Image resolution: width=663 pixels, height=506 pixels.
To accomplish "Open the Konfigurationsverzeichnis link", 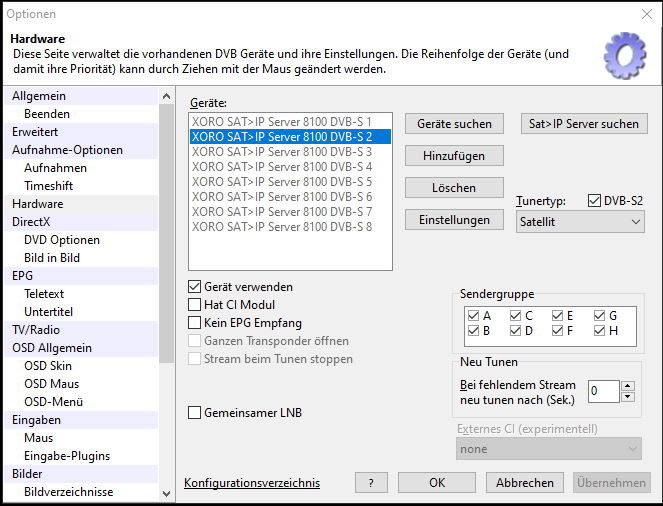I will point(252,484).
